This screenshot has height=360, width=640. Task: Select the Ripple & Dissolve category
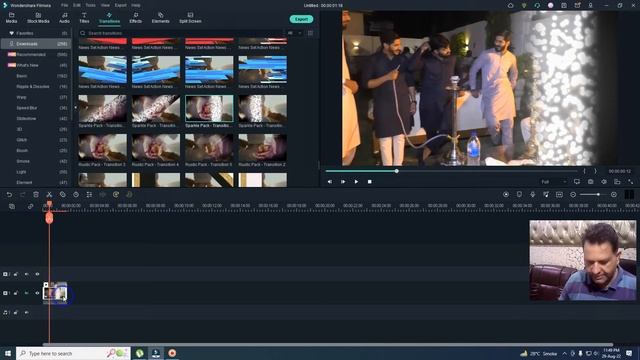[x=36, y=87]
